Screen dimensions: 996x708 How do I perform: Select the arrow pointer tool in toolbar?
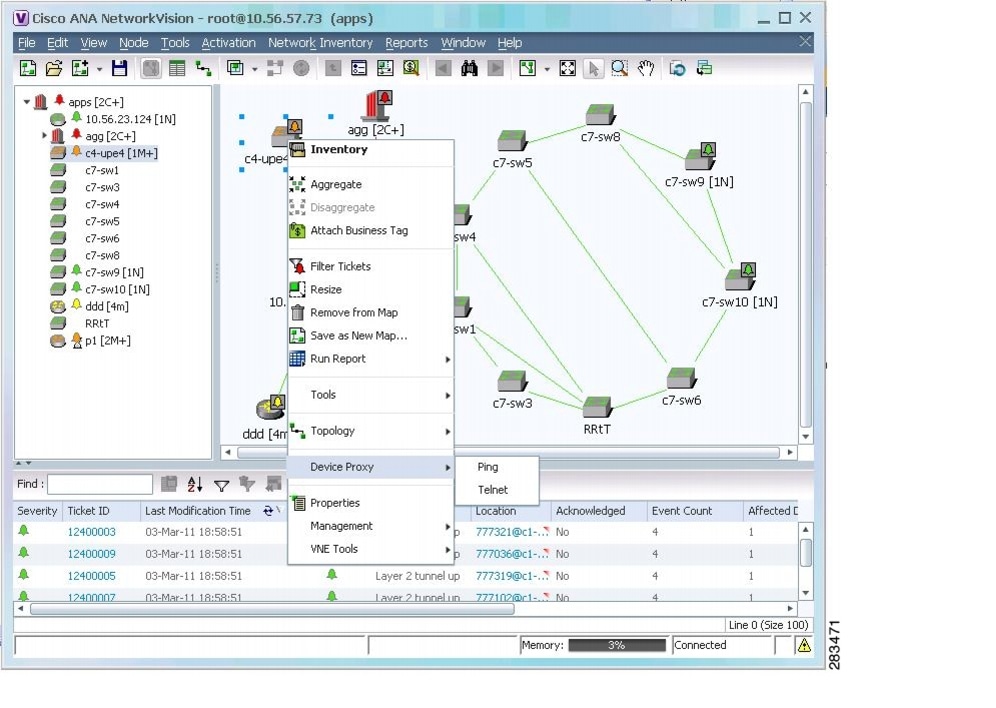[594, 67]
